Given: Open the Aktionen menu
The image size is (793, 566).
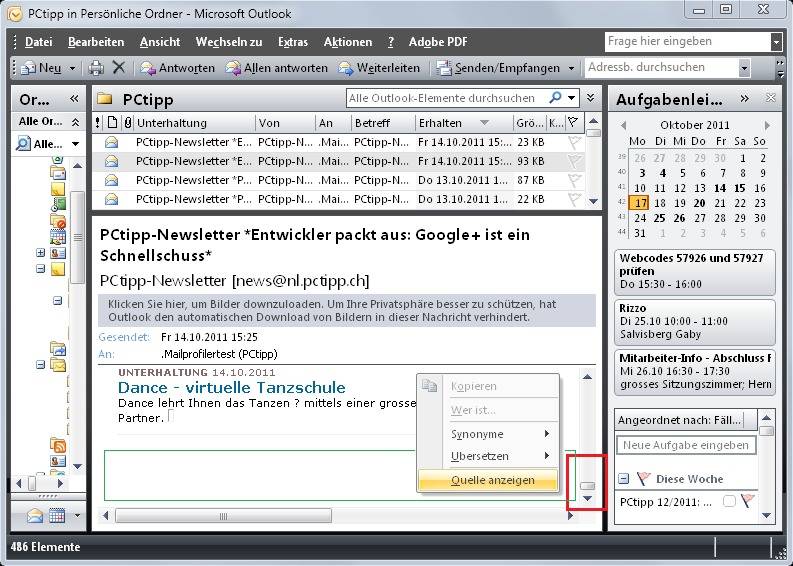Looking at the screenshot, I should pos(348,42).
